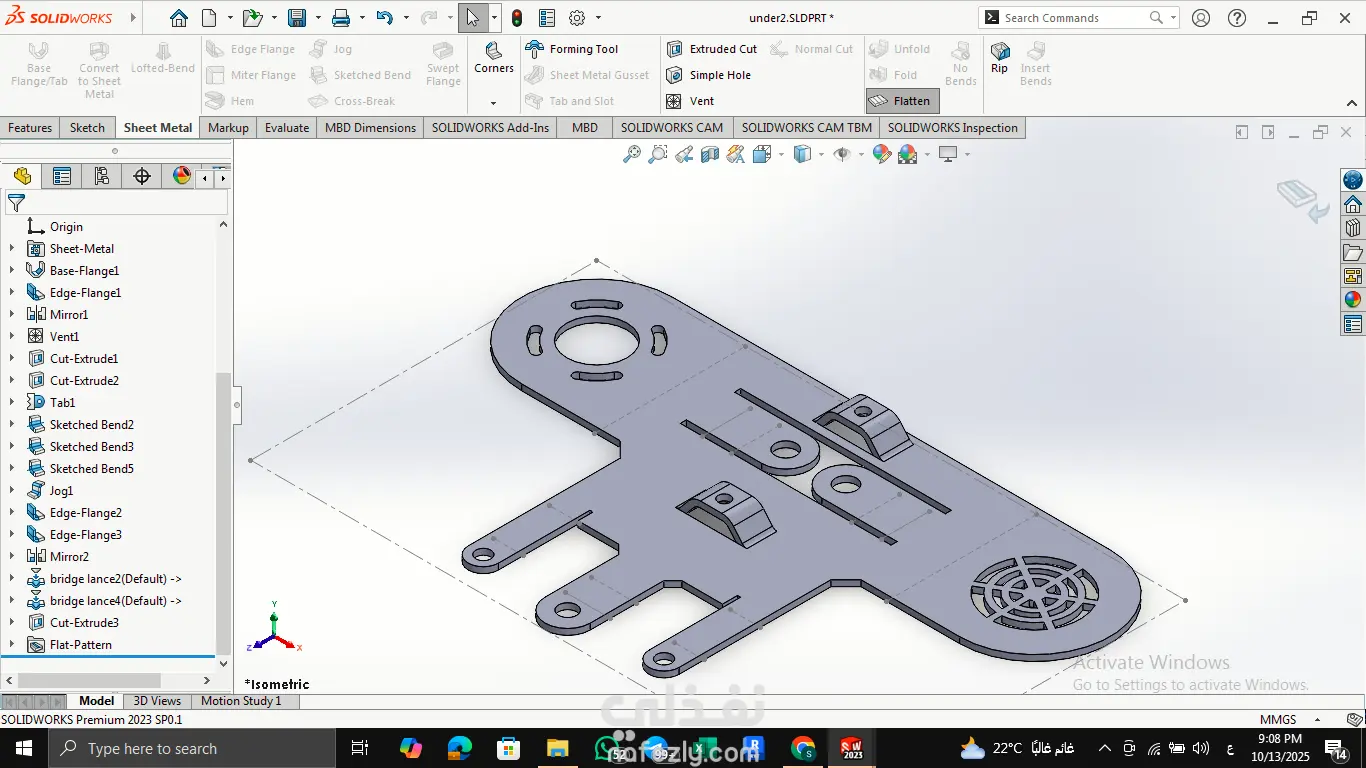Expand the Edge-Flange1 feature node

[12, 293]
